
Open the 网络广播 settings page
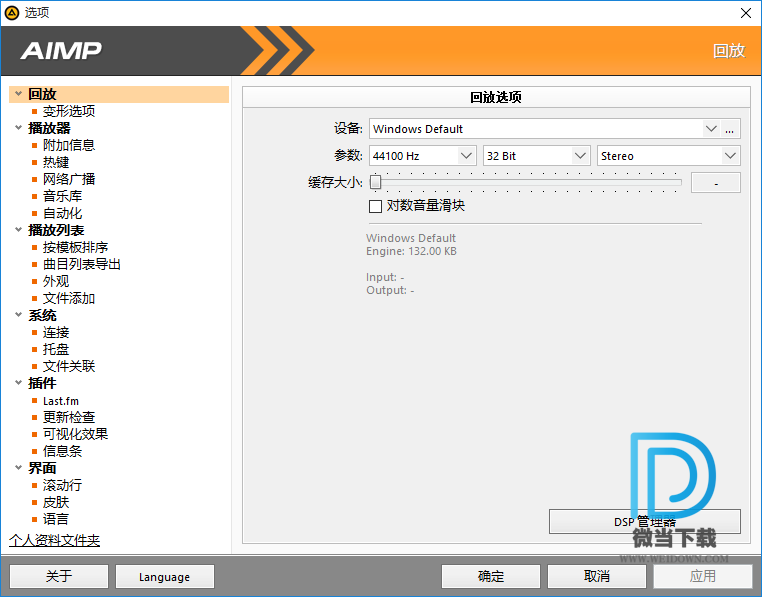(69, 179)
